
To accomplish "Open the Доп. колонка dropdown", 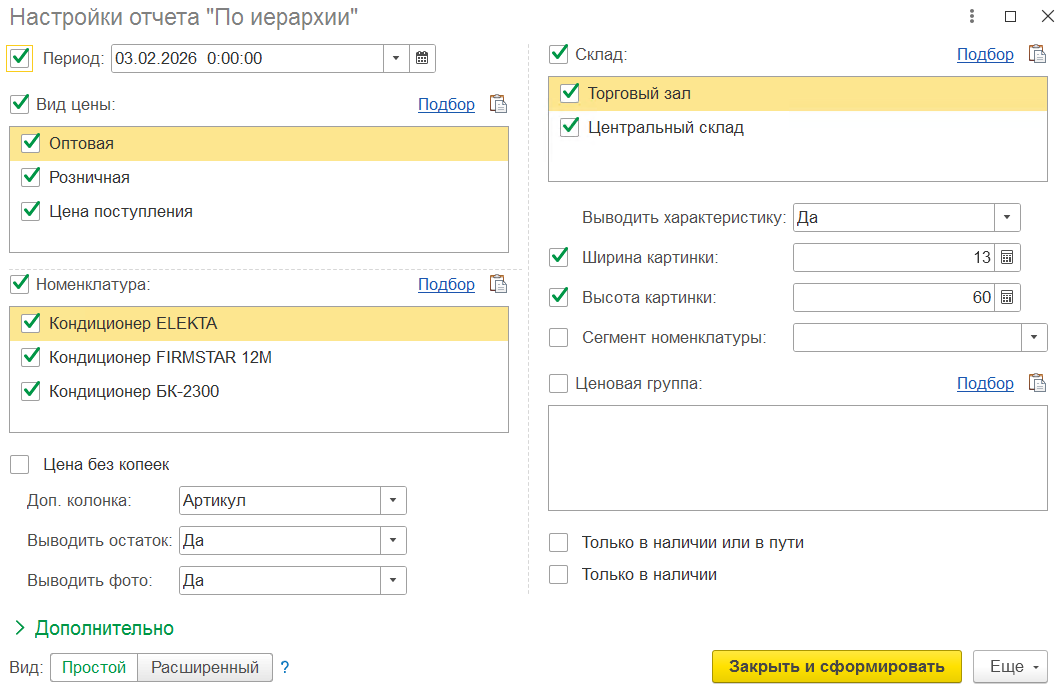I will click(393, 500).
